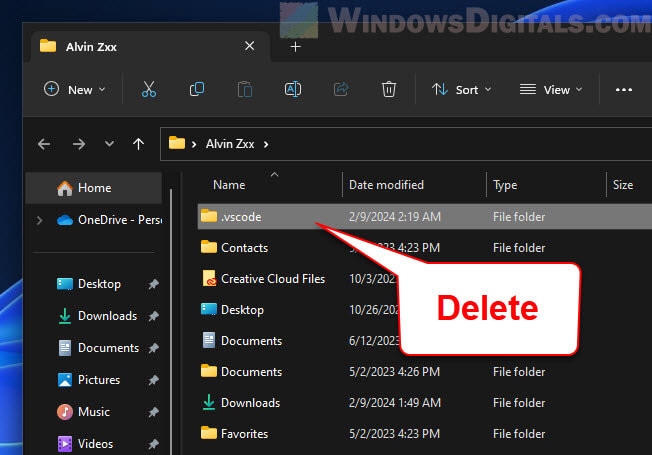
Task: Click the Creative Cloud Files folder icon
Action: click(x=209, y=279)
